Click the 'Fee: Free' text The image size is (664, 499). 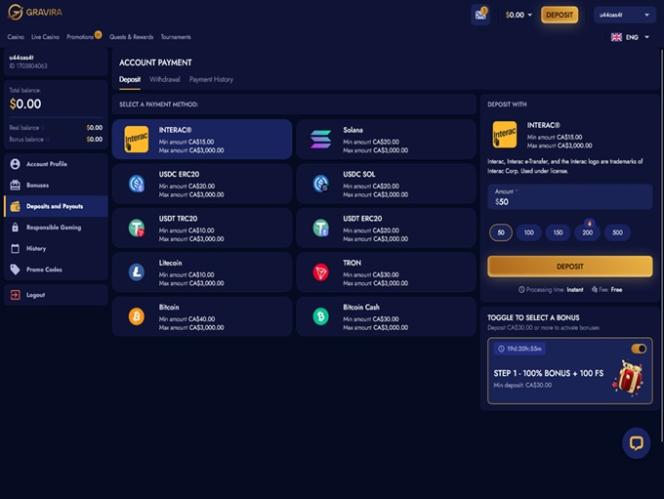click(607, 290)
